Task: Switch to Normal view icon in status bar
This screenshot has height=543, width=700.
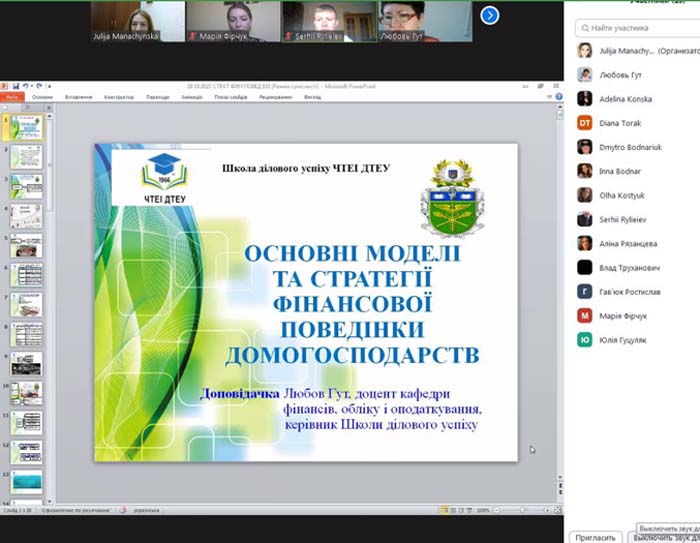Action: point(445,510)
